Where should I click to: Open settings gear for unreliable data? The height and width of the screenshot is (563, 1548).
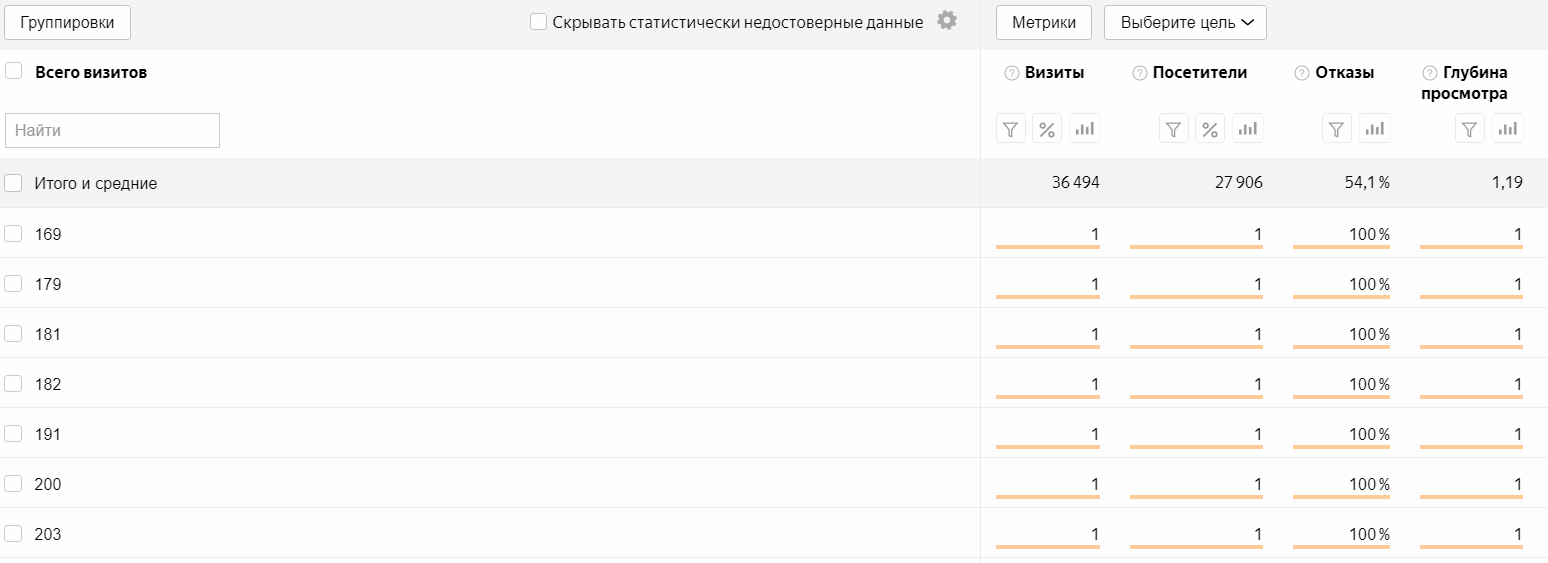pos(947,20)
